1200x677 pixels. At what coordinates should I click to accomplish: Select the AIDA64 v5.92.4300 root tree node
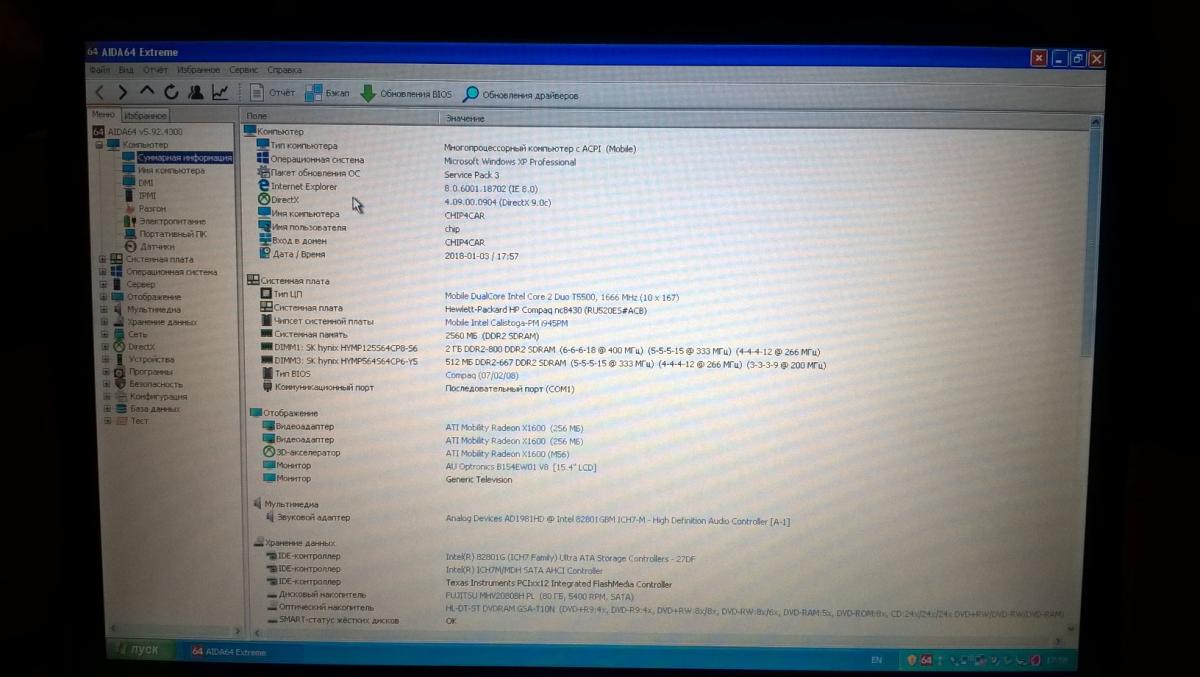(x=138, y=132)
